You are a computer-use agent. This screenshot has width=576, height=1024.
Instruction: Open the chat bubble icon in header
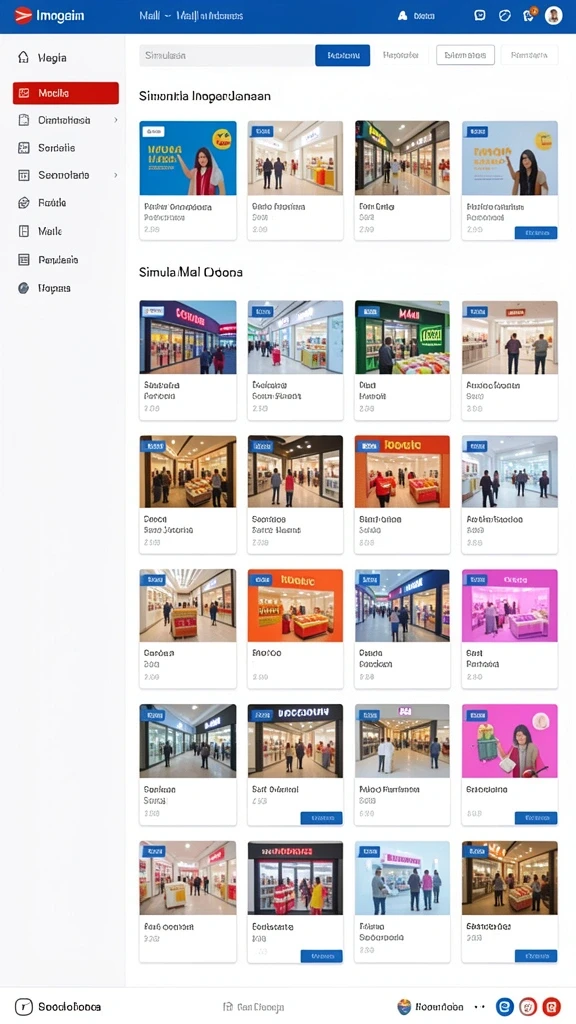479,16
